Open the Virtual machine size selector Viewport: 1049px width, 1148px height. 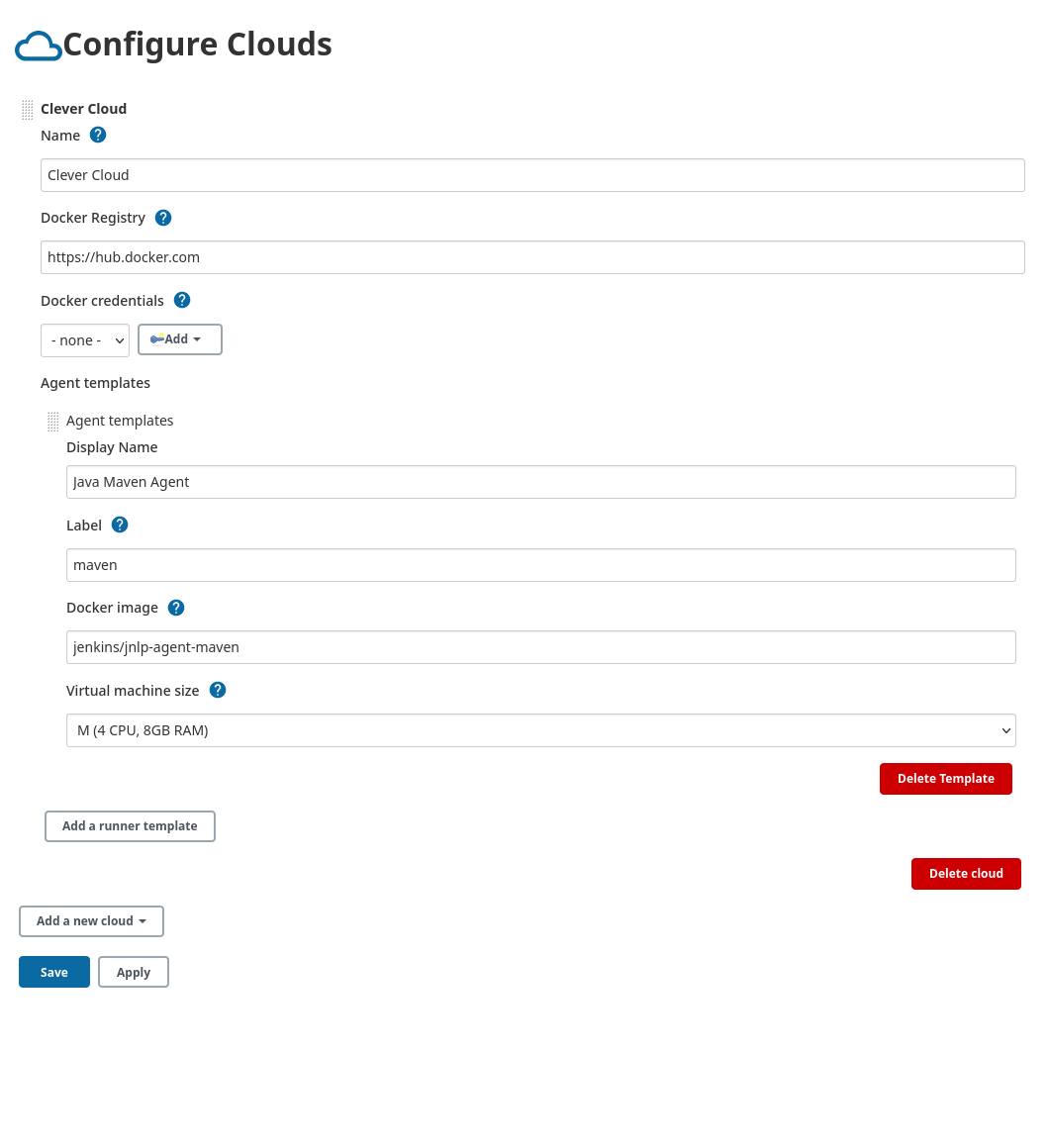click(541, 730)
